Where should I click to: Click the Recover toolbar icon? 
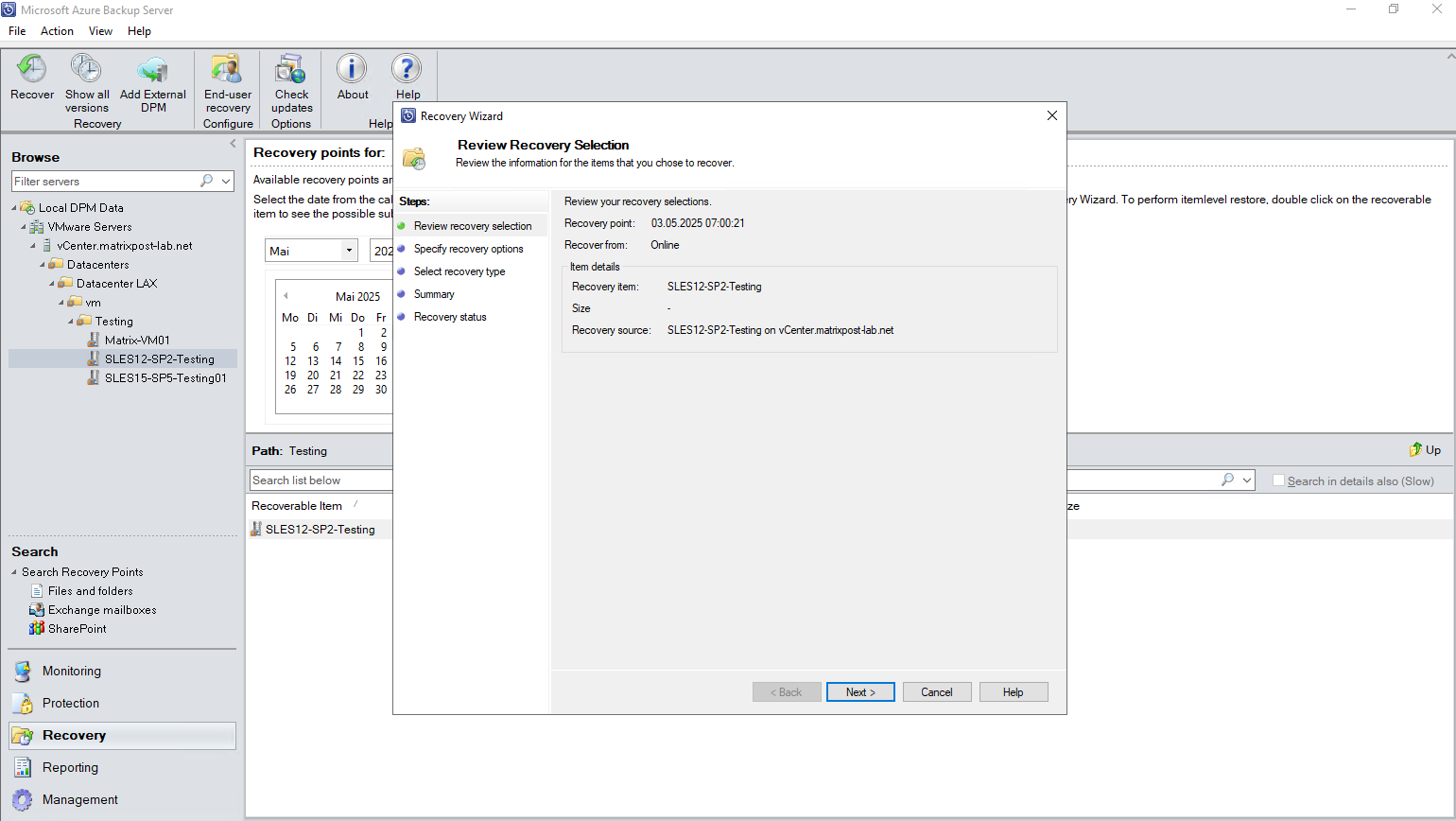point(32,70)
